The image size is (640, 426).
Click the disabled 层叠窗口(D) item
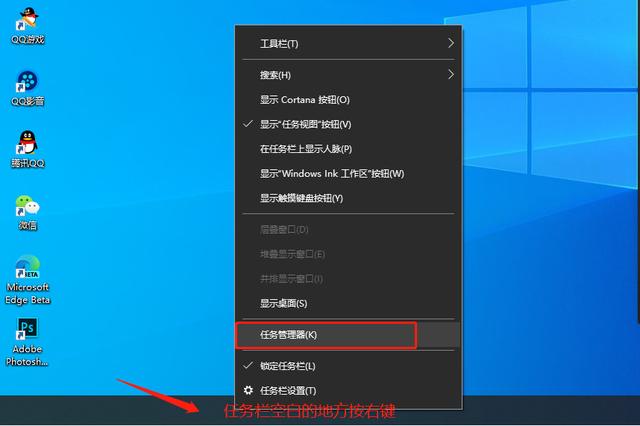[x=348, y=229]
